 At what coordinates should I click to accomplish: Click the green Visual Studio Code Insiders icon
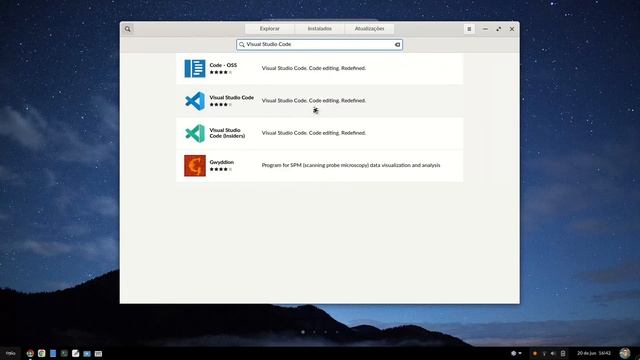tap(195, 133)
